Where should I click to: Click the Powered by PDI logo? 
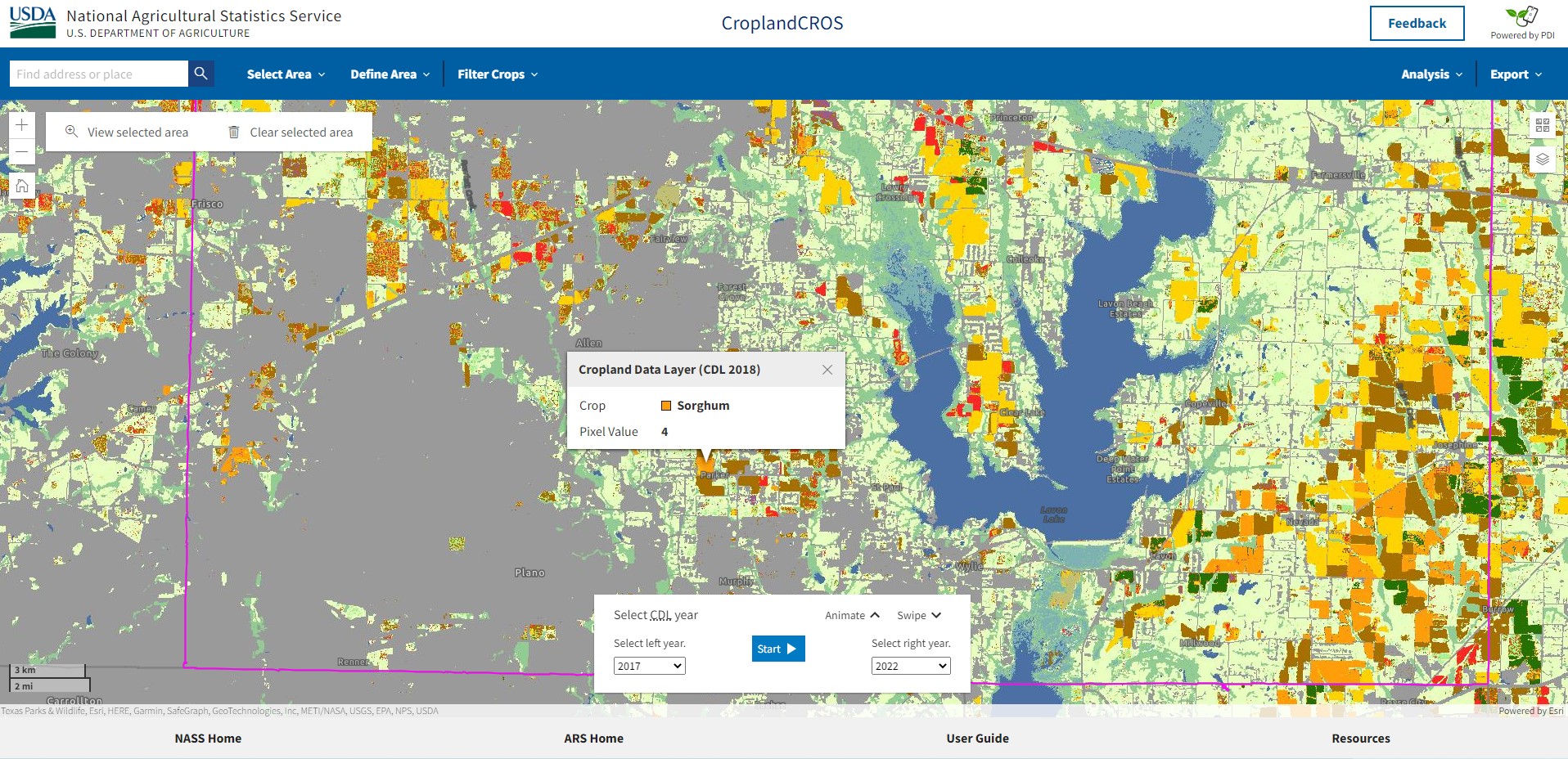pos(1522,23)
